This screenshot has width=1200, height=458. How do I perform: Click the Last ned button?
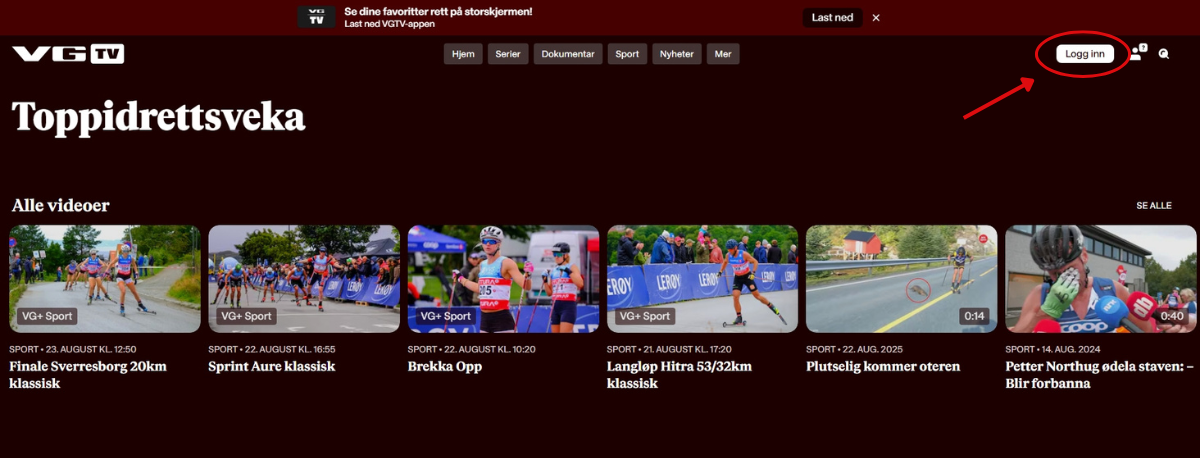pos(832,18)
